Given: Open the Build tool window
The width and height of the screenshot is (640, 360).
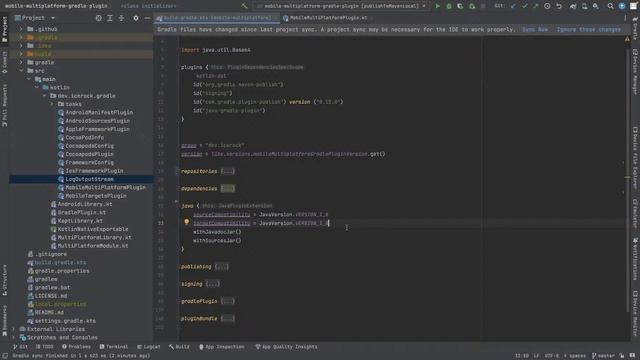Looking at the screenshot, I should [179, 347].
